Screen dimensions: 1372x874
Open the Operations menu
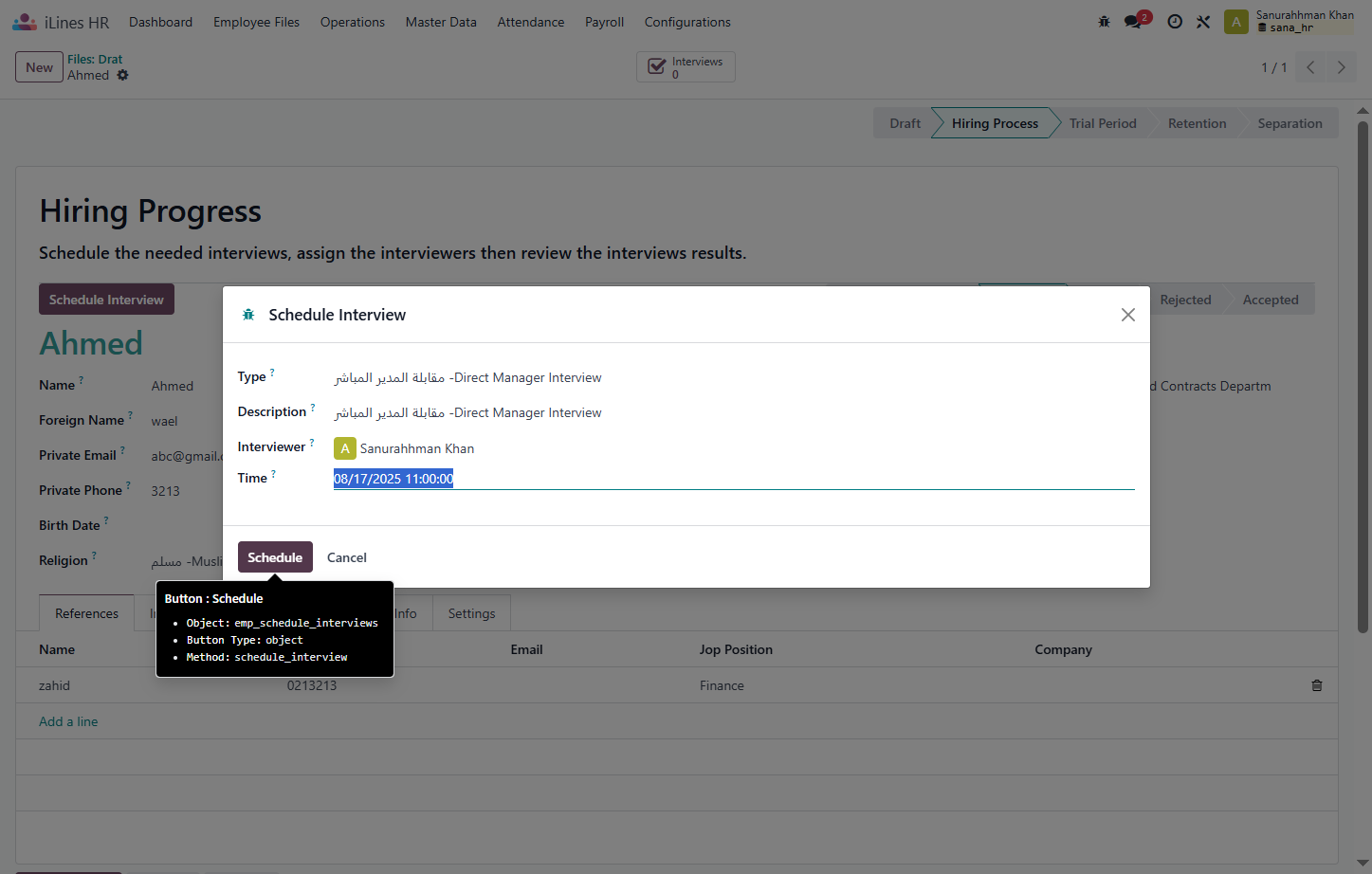pyautogui.click(x=353, y=22)
